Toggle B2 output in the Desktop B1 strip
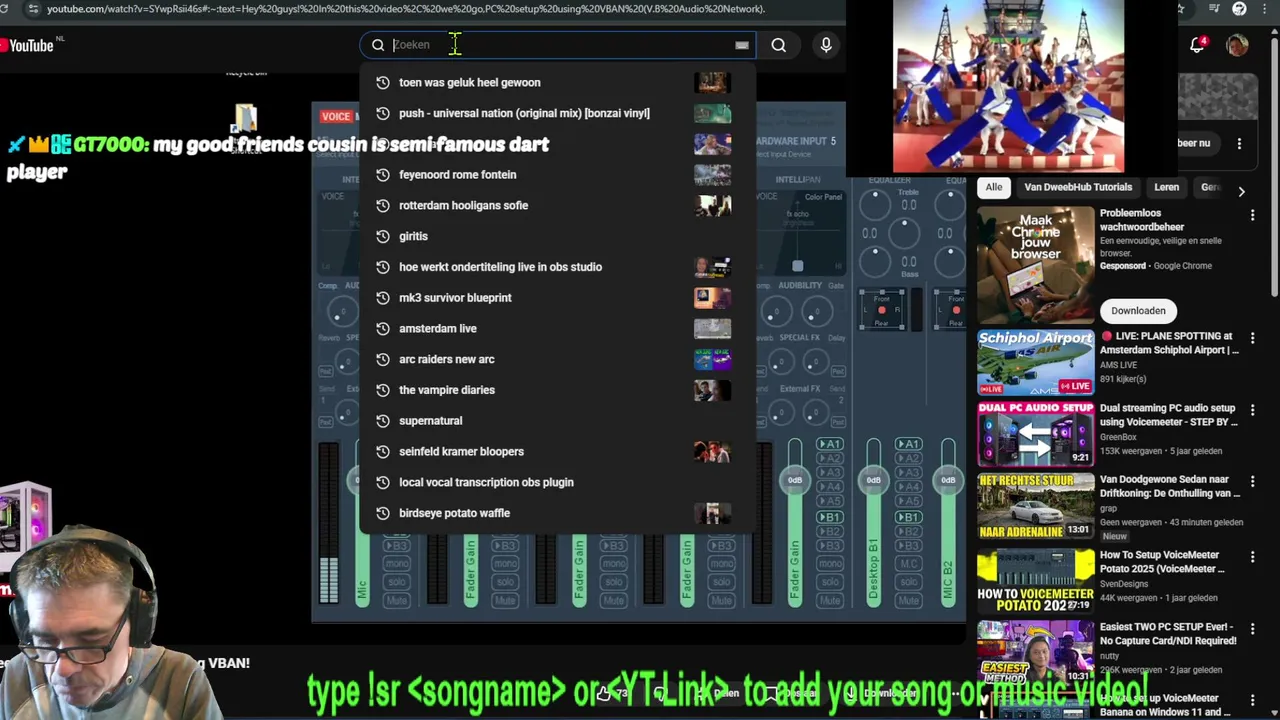Screen dimensions: 1280x720 tap(908, 532)
